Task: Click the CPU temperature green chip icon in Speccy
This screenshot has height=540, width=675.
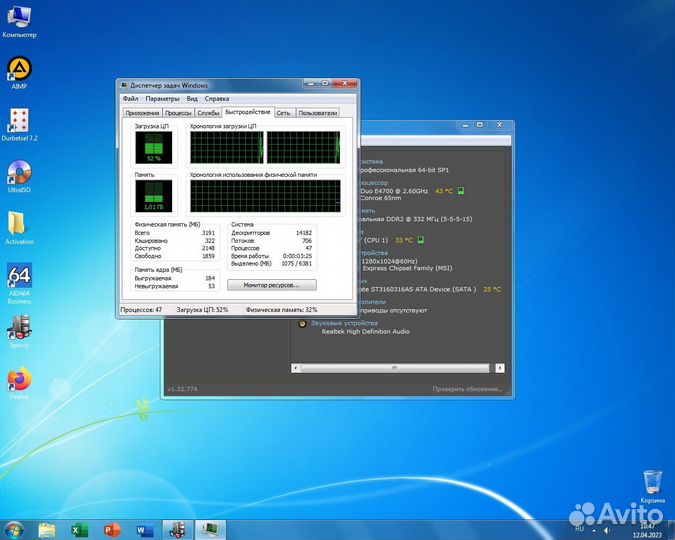Action: [x=461, y=191]
